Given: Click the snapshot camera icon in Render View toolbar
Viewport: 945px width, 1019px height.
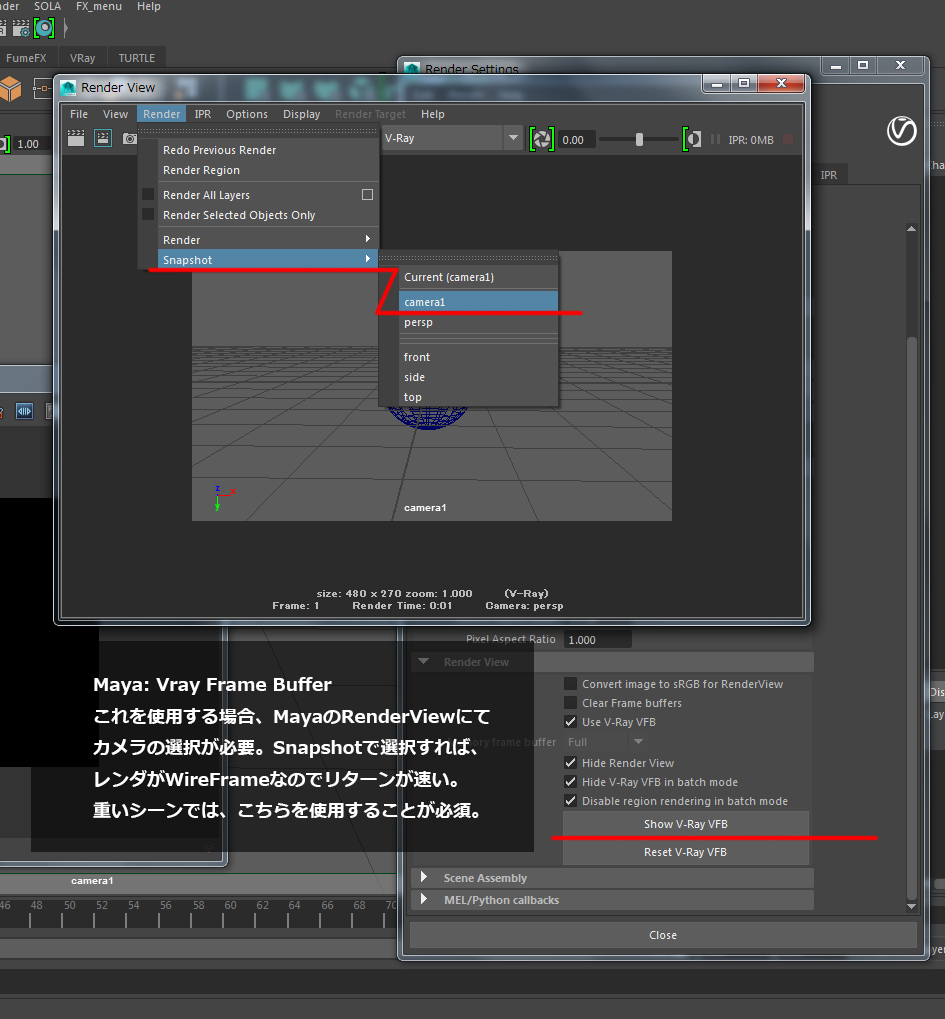Looking at the screenshot, I should [x=130, y=138].
